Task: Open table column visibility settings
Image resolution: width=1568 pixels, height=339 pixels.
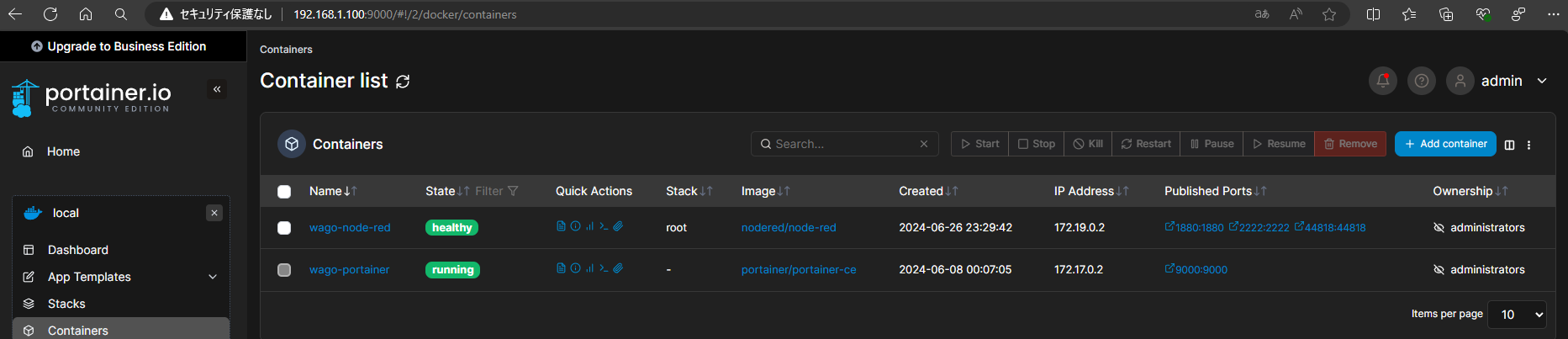Action: (x=1509, y=145)
